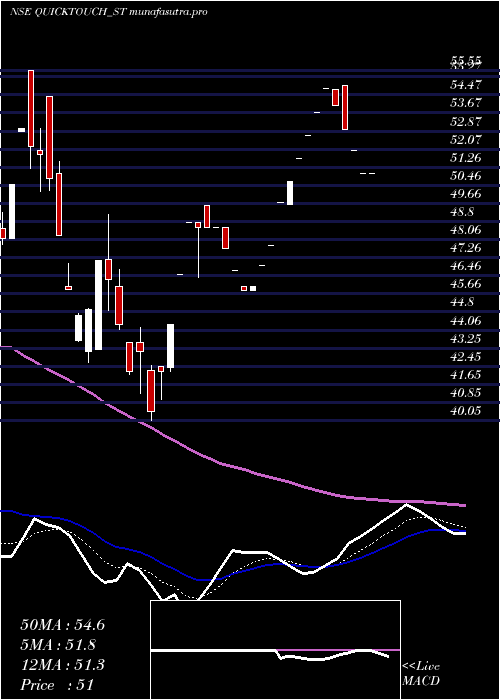Click the 52.07 price level label
500x700 pixels.
click(466, 140)
